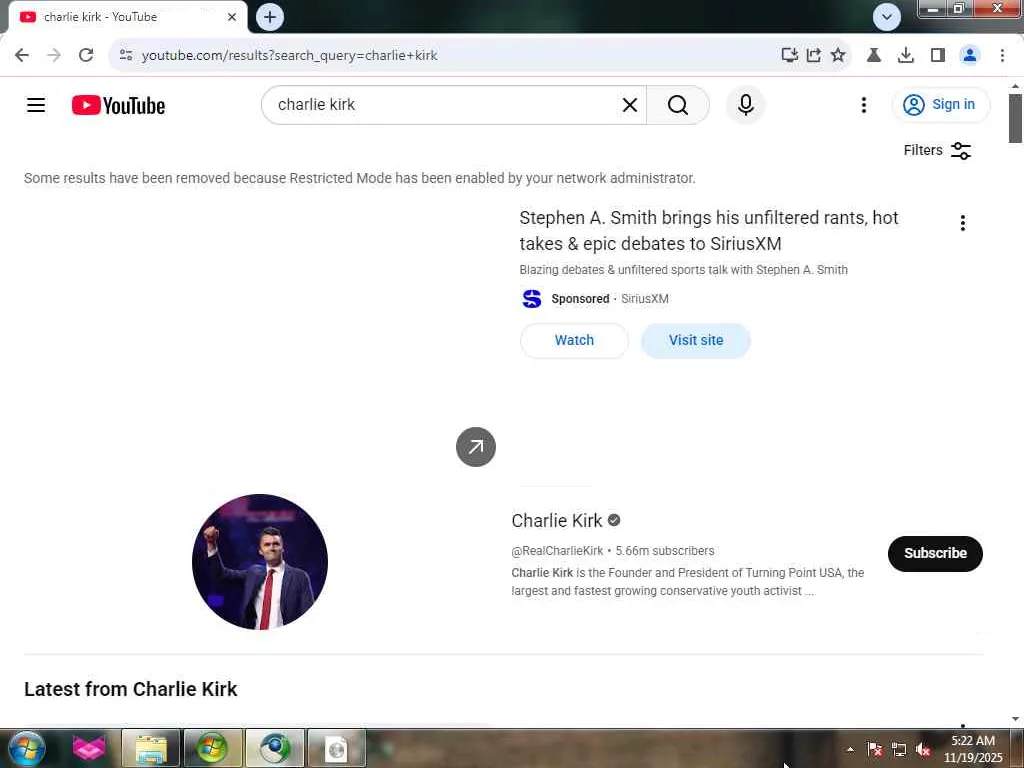Share this page icon
Viewport: 1024px width, 768px height.
[814, 55]
